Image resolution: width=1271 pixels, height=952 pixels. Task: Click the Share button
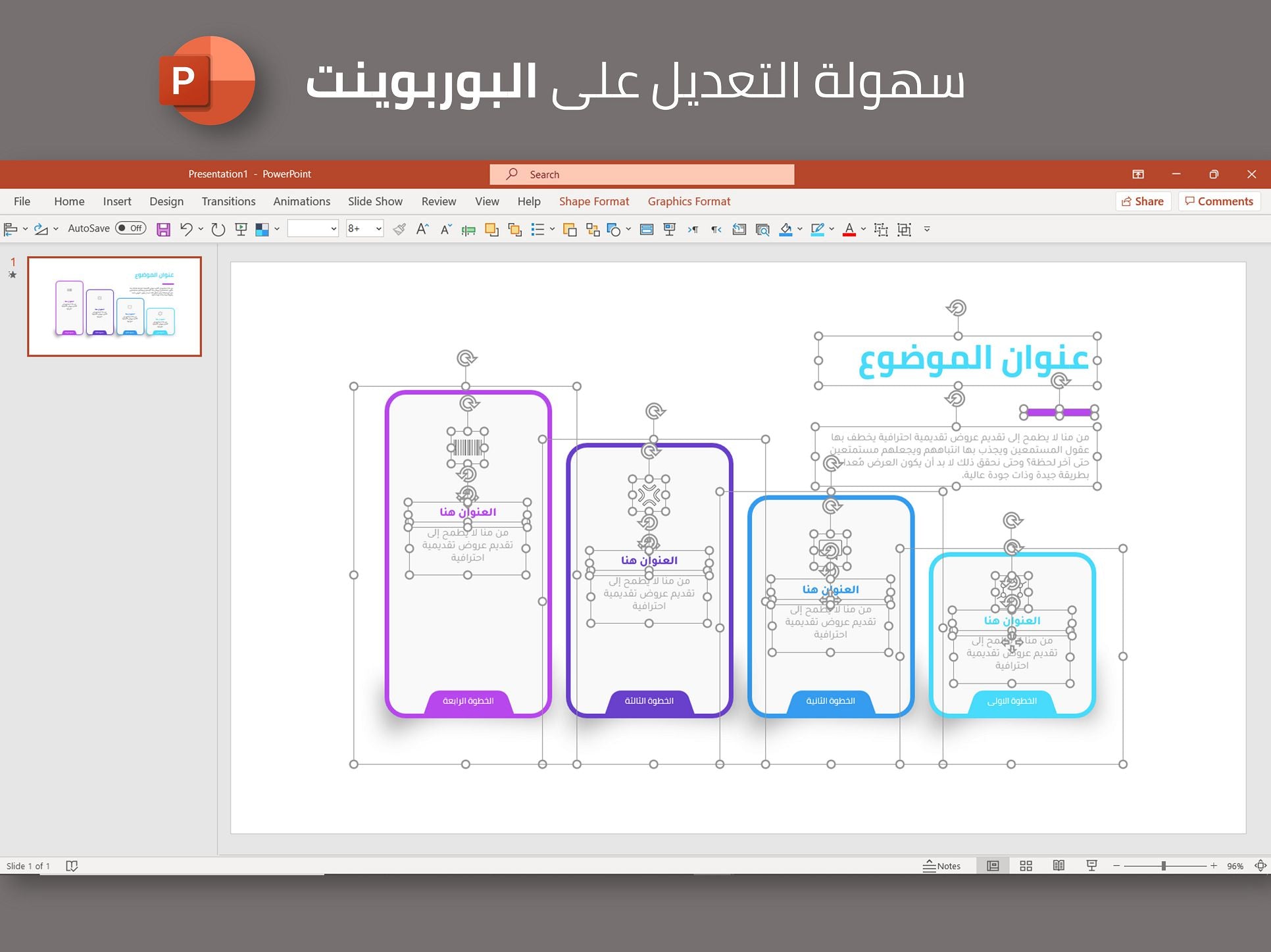coord(1143,201)
